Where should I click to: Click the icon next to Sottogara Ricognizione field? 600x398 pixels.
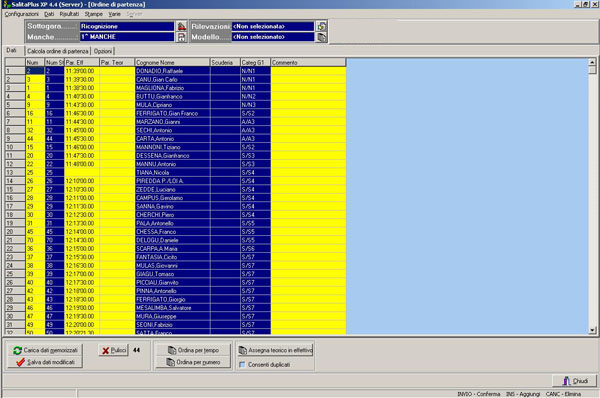[181, 26]
